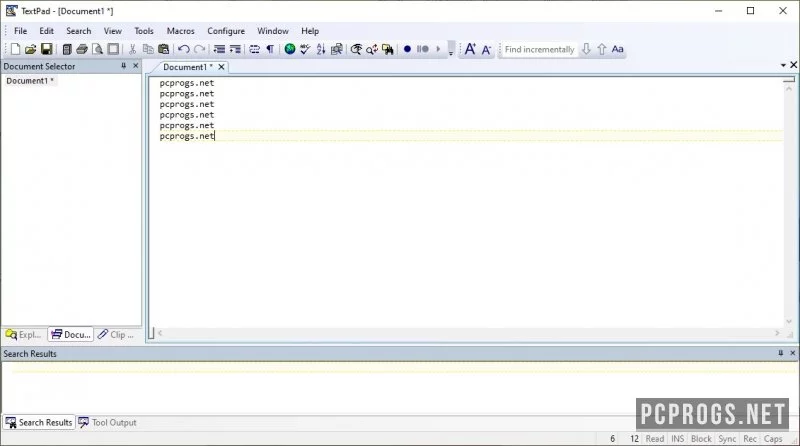800x446 pixels.
Task: Select the Search Results bottom tab
Action: click(x=39, y=423)
